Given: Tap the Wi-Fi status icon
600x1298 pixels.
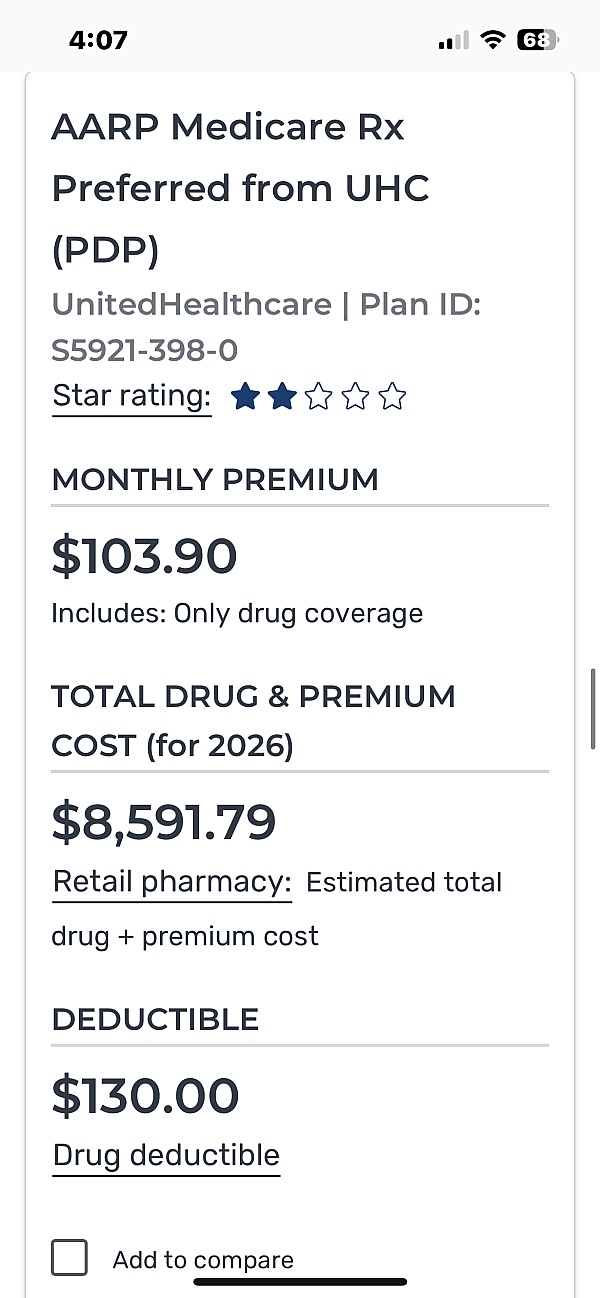Looking at the screenshot, I should point(492,40).
